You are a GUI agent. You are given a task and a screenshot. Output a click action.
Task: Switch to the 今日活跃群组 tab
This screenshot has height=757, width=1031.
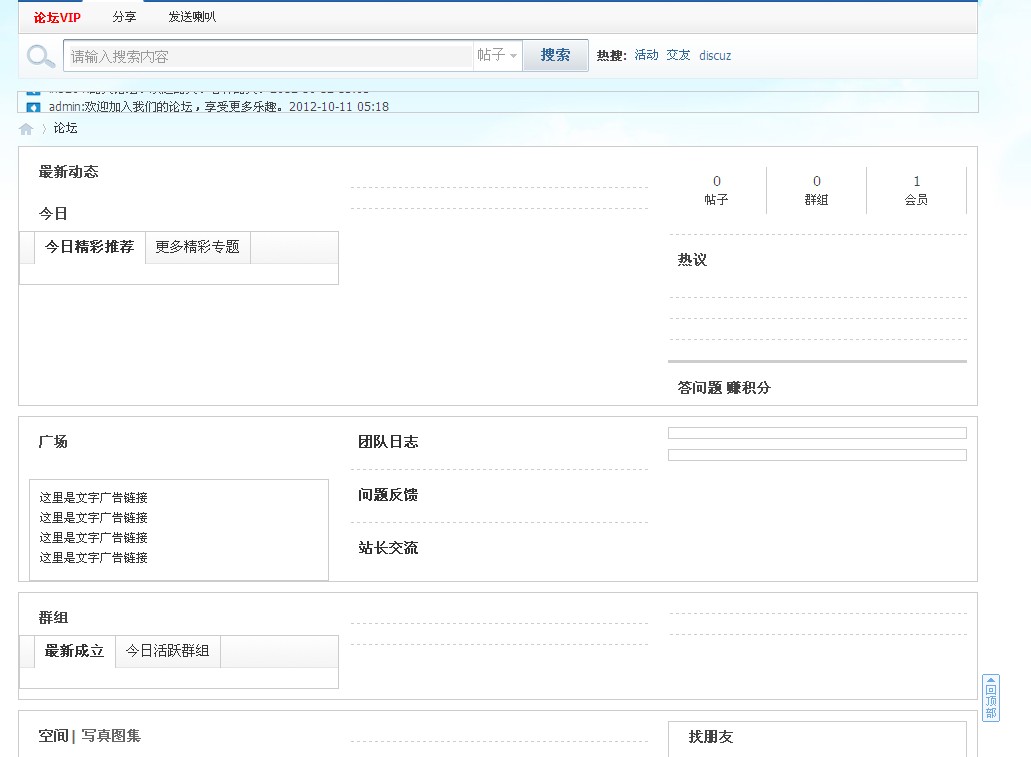click(167, 651)
